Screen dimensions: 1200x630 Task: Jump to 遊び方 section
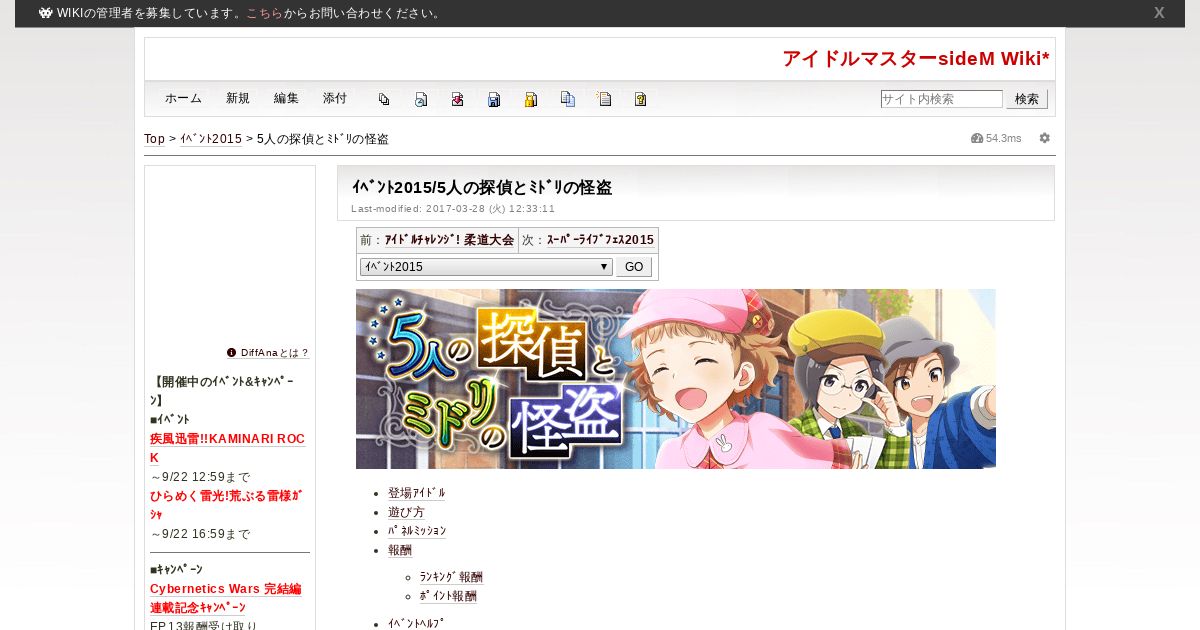pyautogui.click(x=406, y=512)
